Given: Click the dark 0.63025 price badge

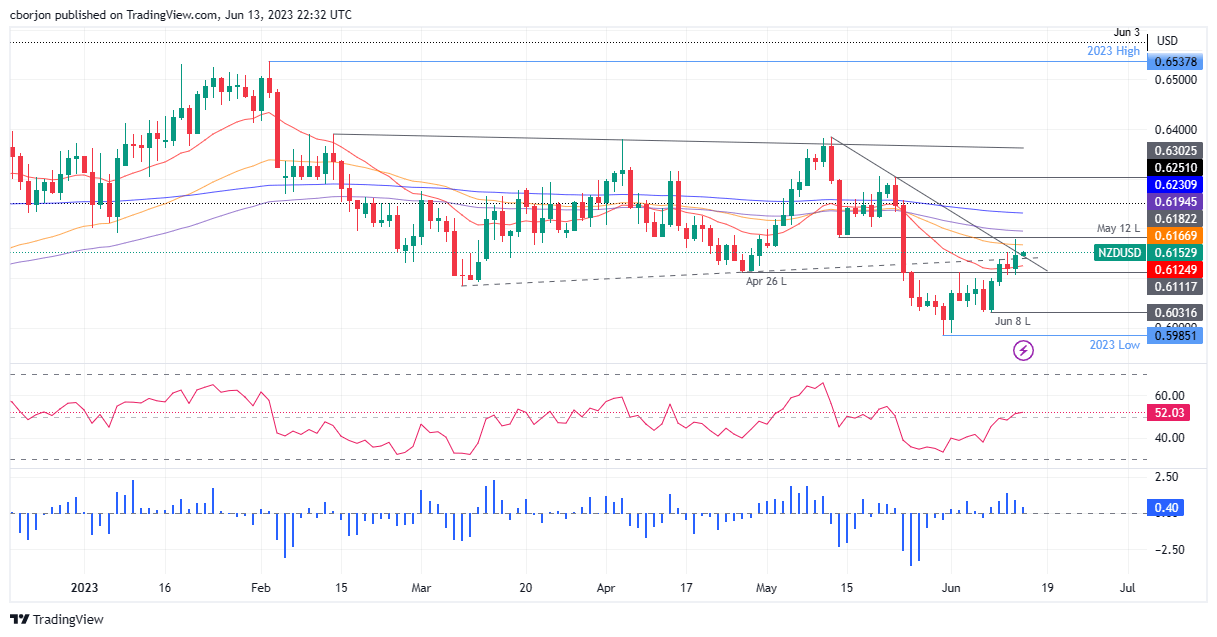Looking at the screenshot, I should pos(1176,150).
